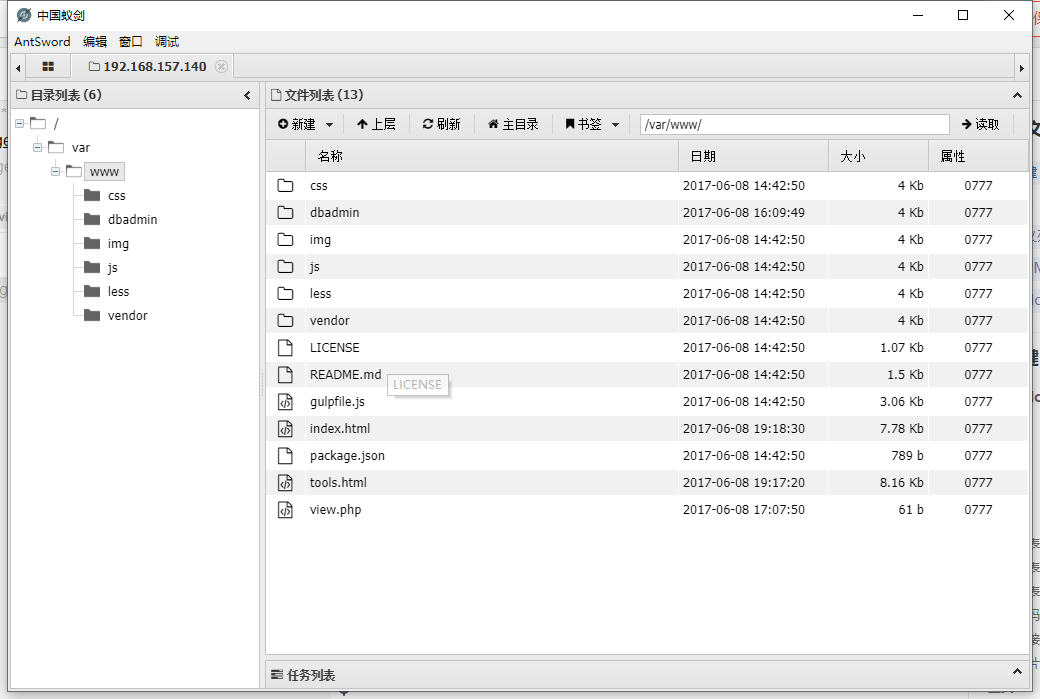Select the tools.html file name
This screenshot has height=699, width=1040.
338,483
